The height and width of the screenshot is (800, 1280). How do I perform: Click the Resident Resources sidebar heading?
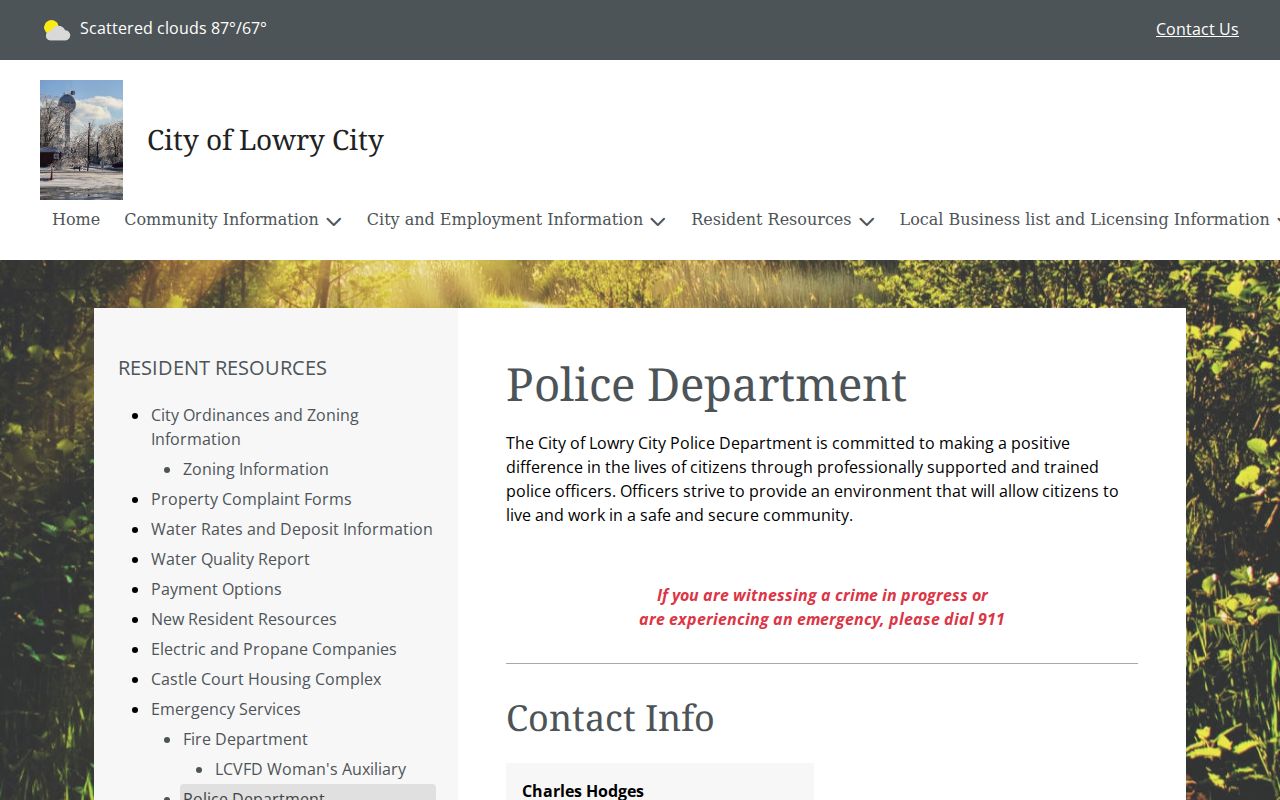(x=222, y=368)
